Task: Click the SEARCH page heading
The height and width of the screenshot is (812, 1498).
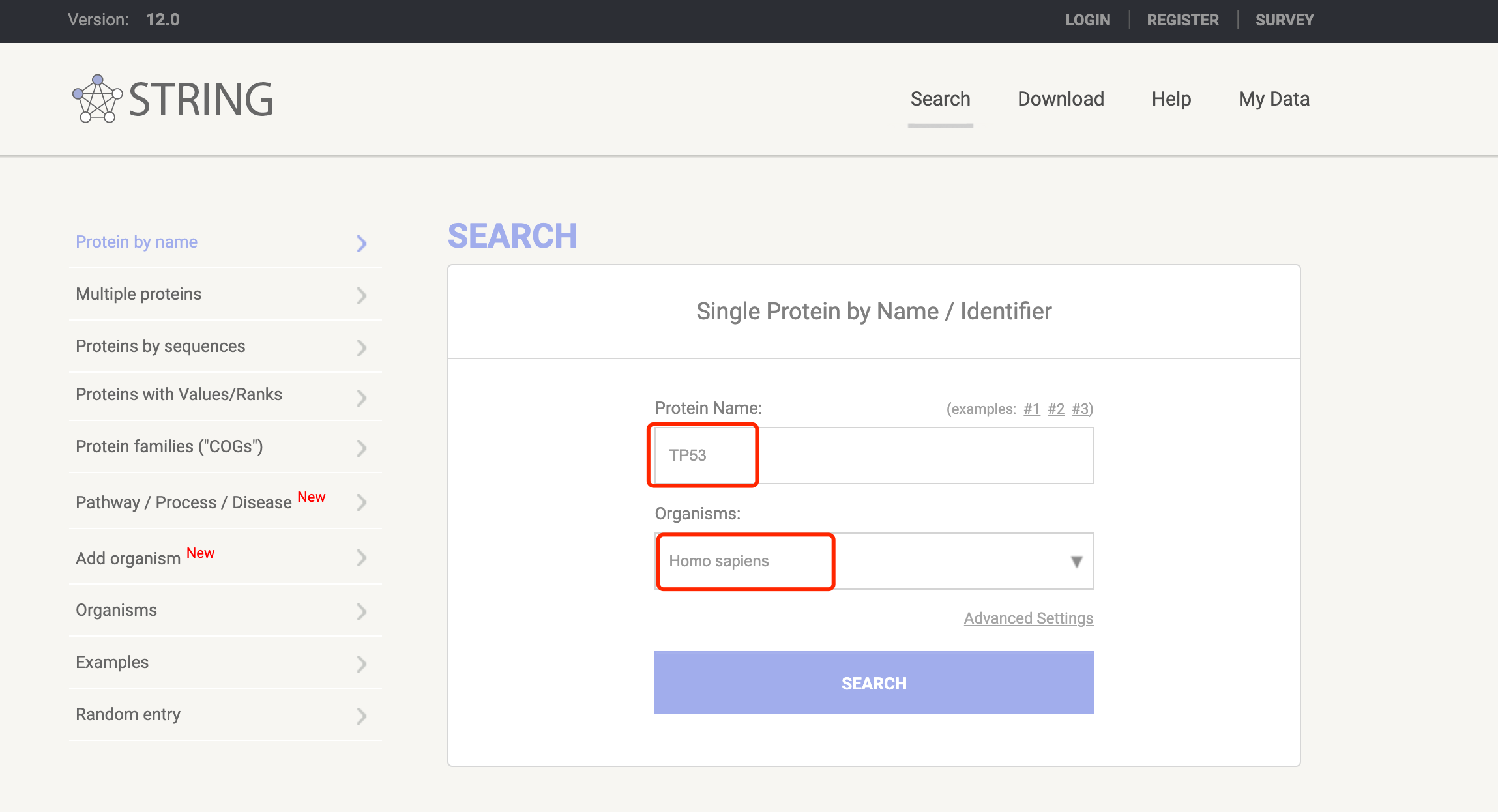Action: (x=512, y=236)
